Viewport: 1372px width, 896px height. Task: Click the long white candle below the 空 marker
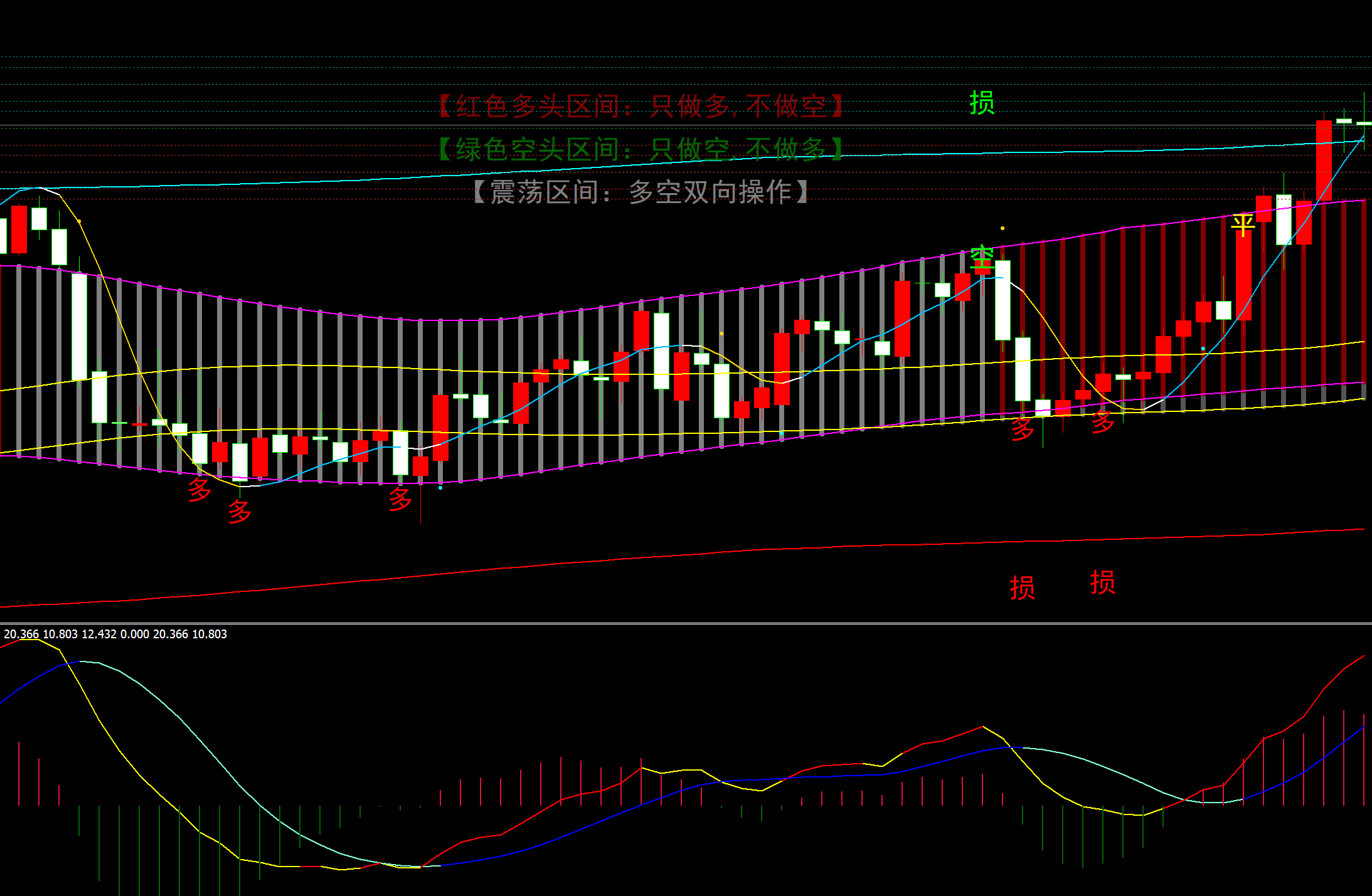(x=1002, y=300)
